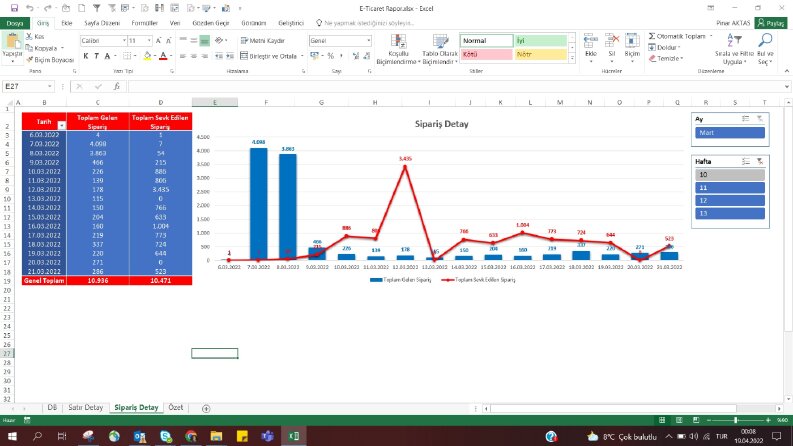Increase indent icon in alignment group

click(x=230, y=56)
